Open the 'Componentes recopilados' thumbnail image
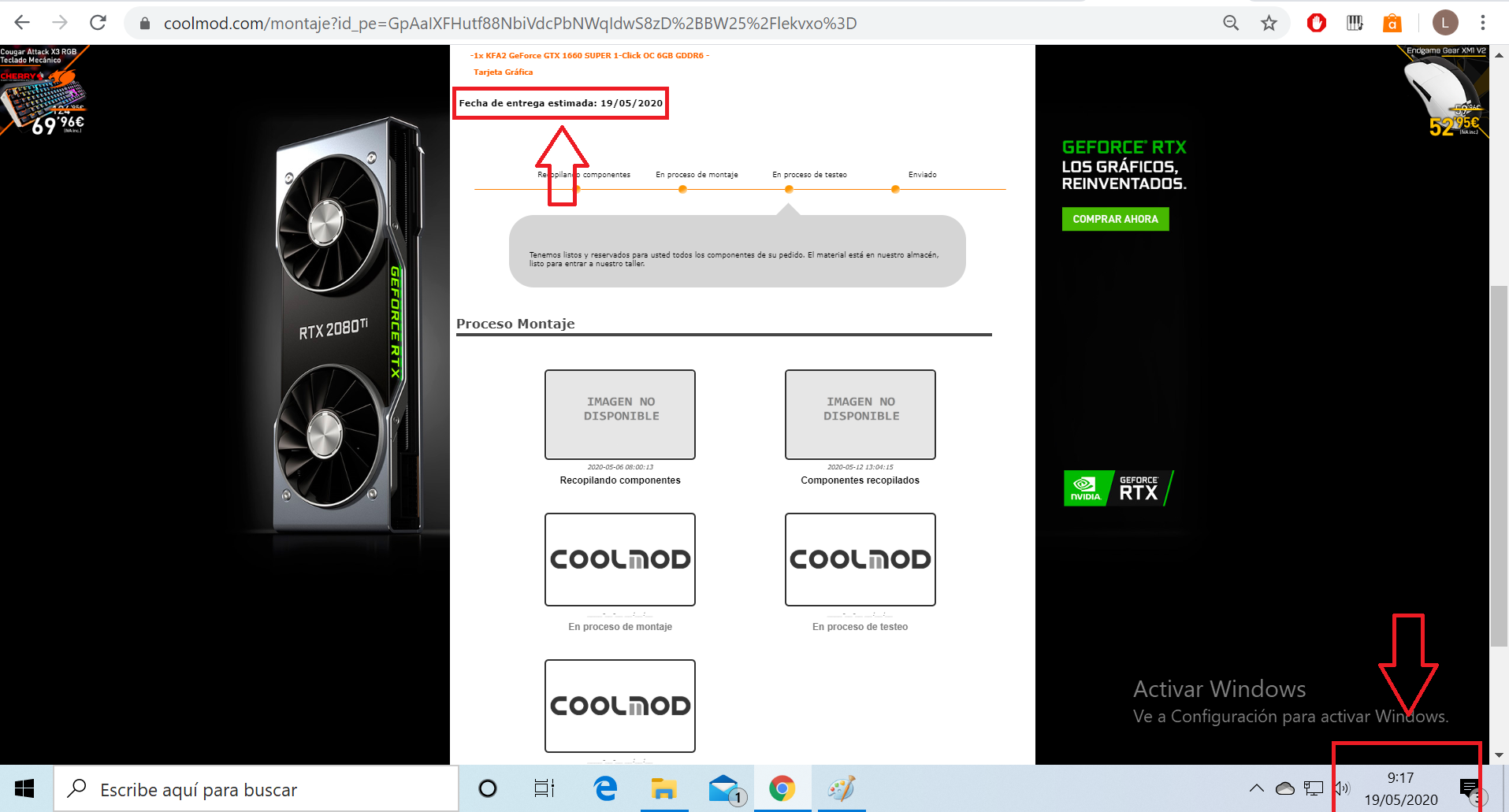This screenshot has width=1509, height=812. [860, 414]
